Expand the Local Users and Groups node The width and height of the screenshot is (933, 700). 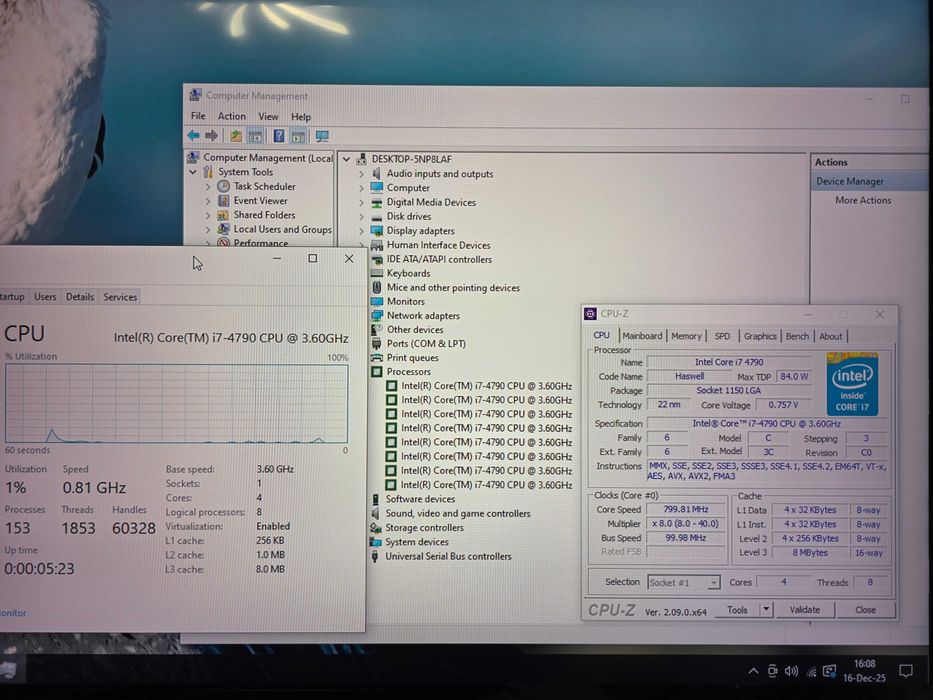(x=208, y=229)
